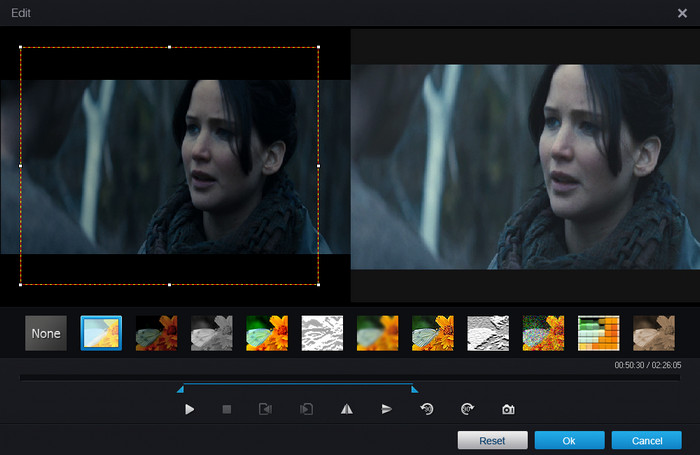Screen dimensions: 700x455
Task: Rotate video 90 degrees counterclockwise
Action: click(427, 409)
